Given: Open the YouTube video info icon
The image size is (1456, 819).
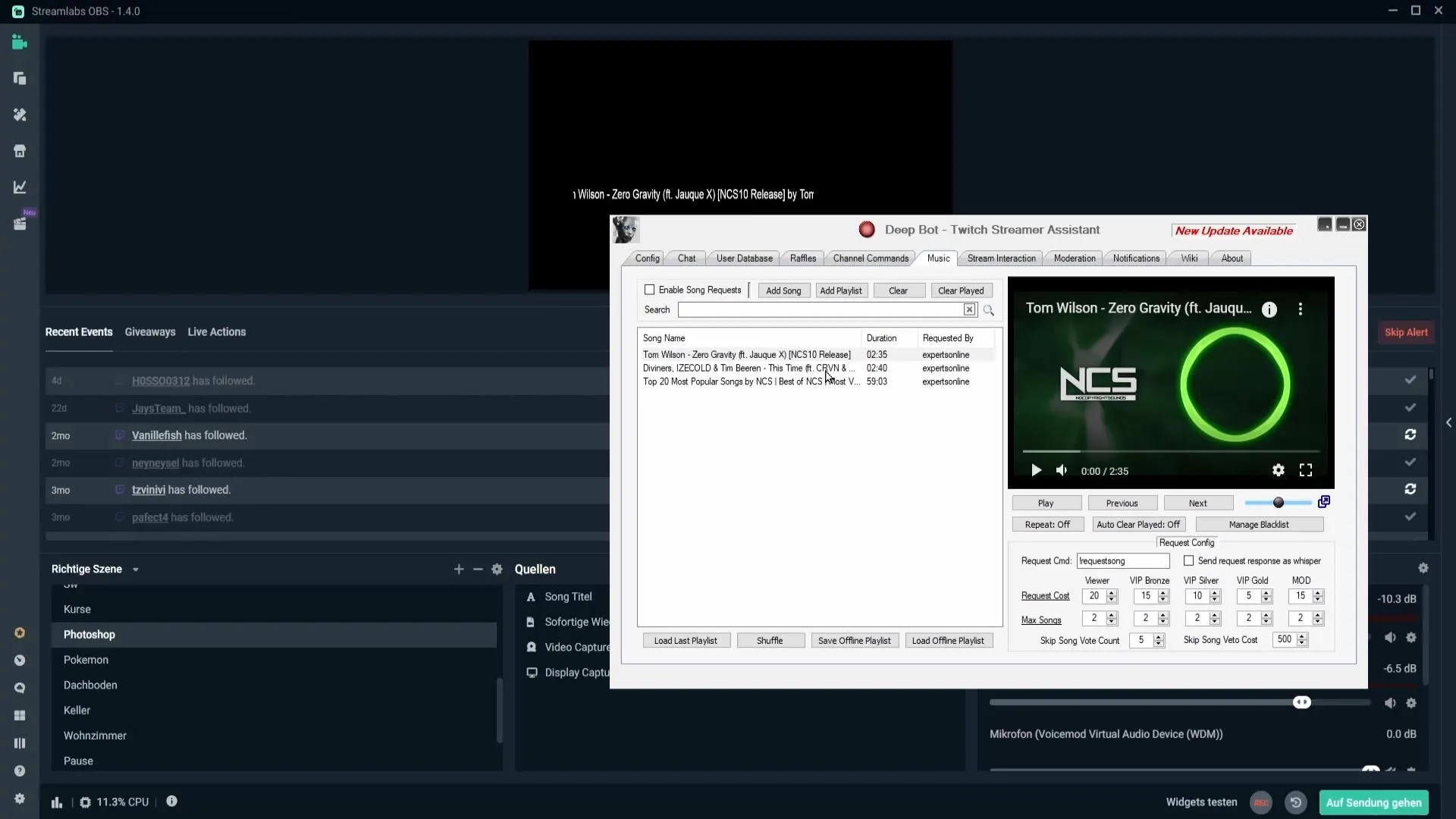Looking at the screenshot, I should pyautogui.click(x=1269, y=309).
